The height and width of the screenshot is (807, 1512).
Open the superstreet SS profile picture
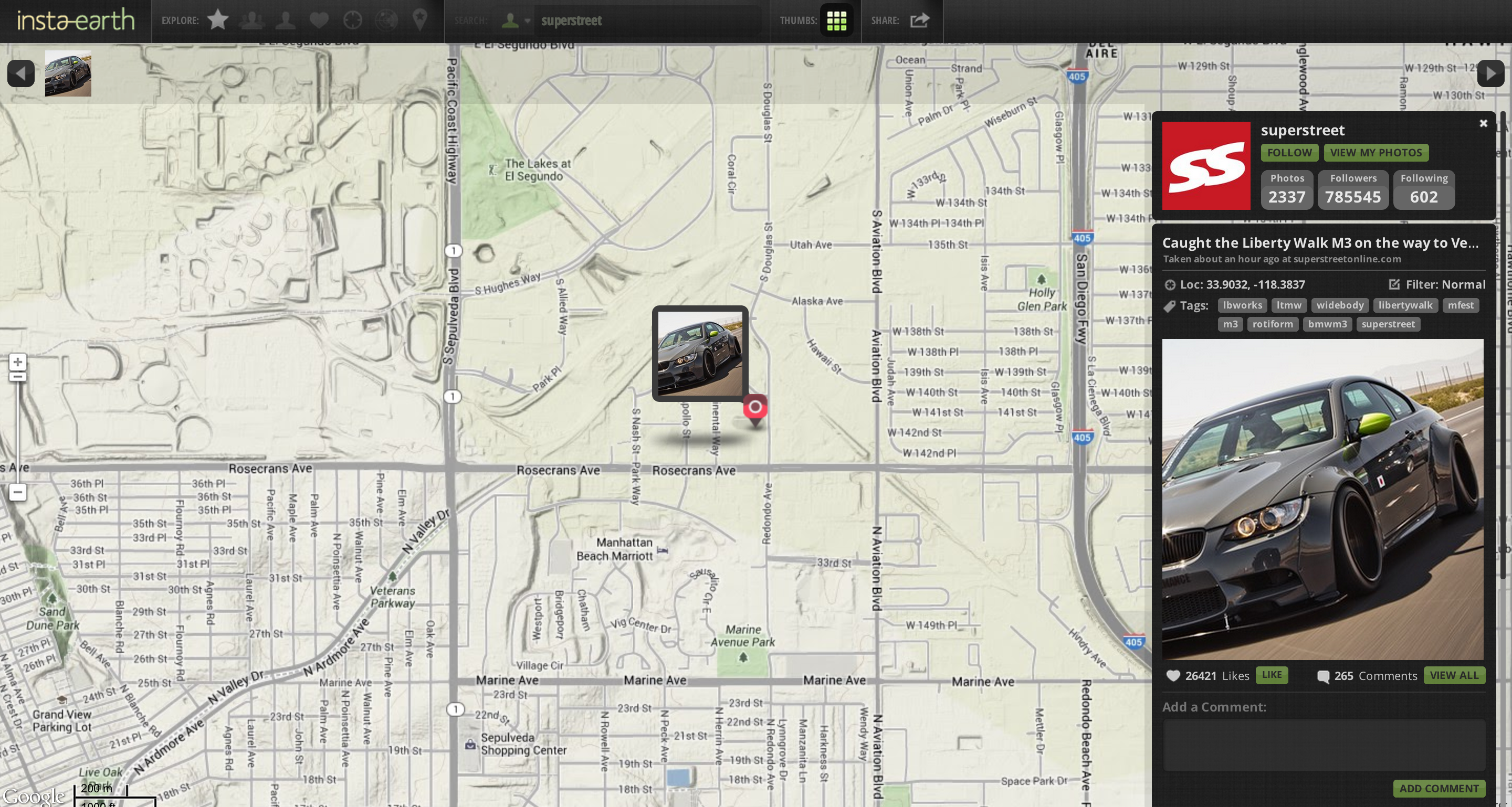pyautogui.click(x=1206, y=166)
